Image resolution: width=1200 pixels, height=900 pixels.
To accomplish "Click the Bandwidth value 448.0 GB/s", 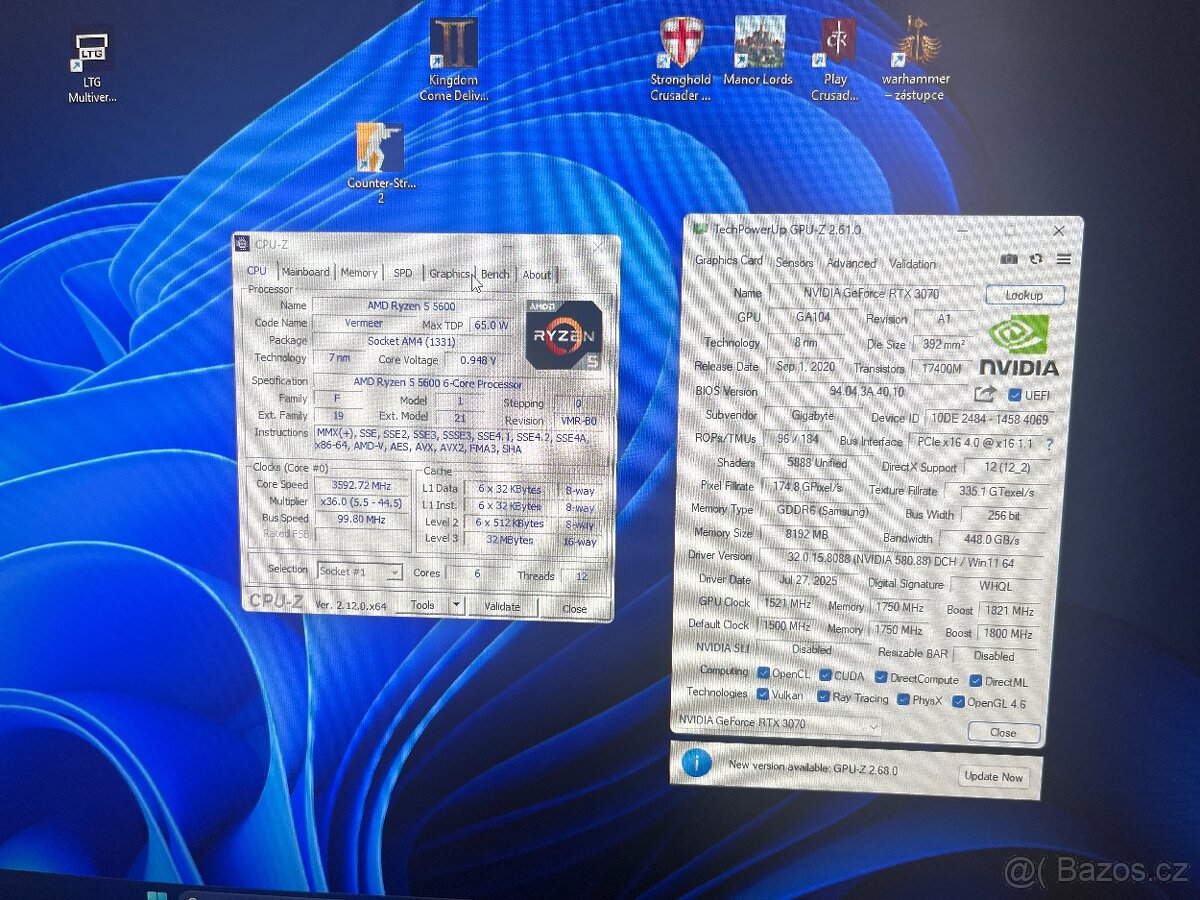I will (x=991, y=539).
